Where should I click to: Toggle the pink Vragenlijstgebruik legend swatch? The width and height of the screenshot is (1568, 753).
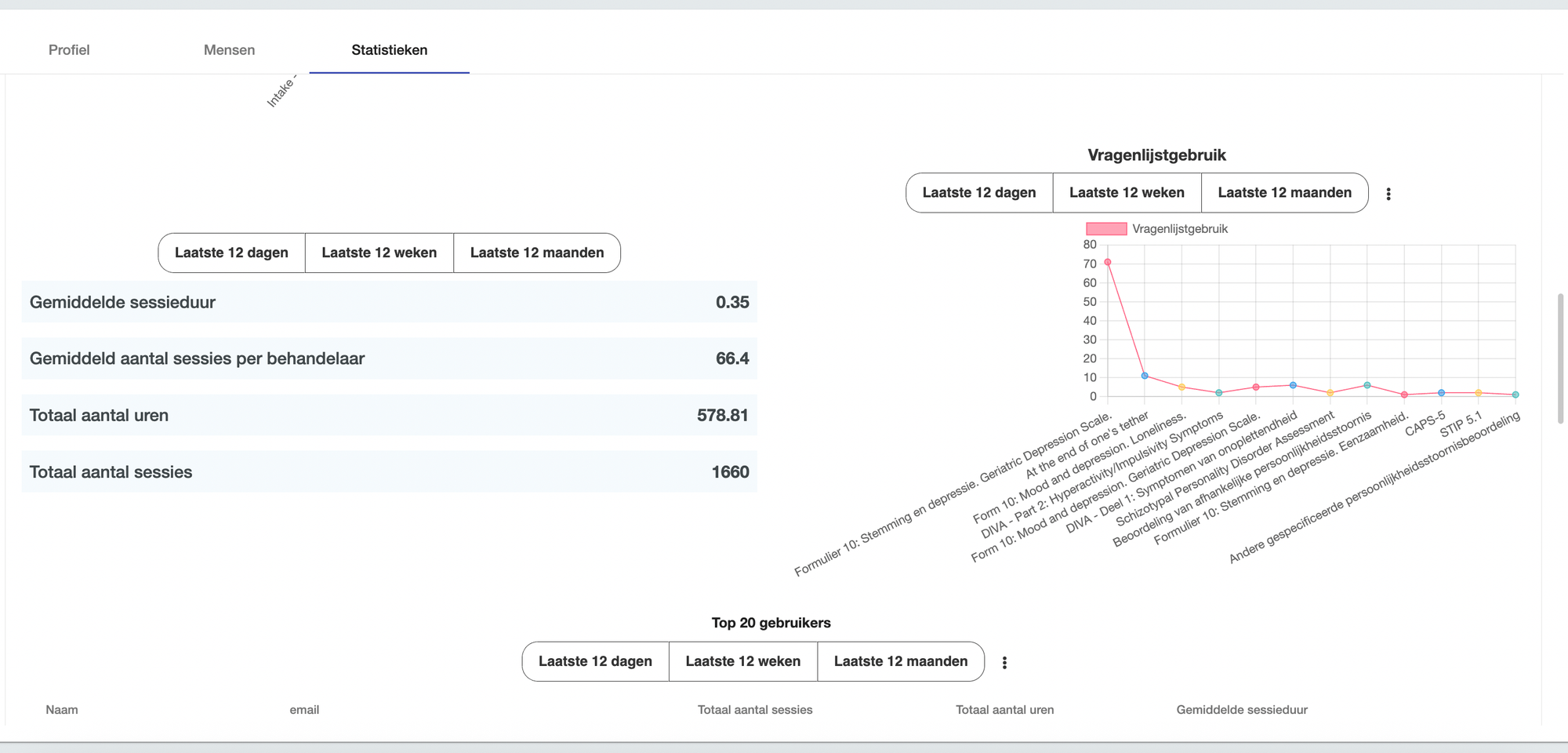1105,229
